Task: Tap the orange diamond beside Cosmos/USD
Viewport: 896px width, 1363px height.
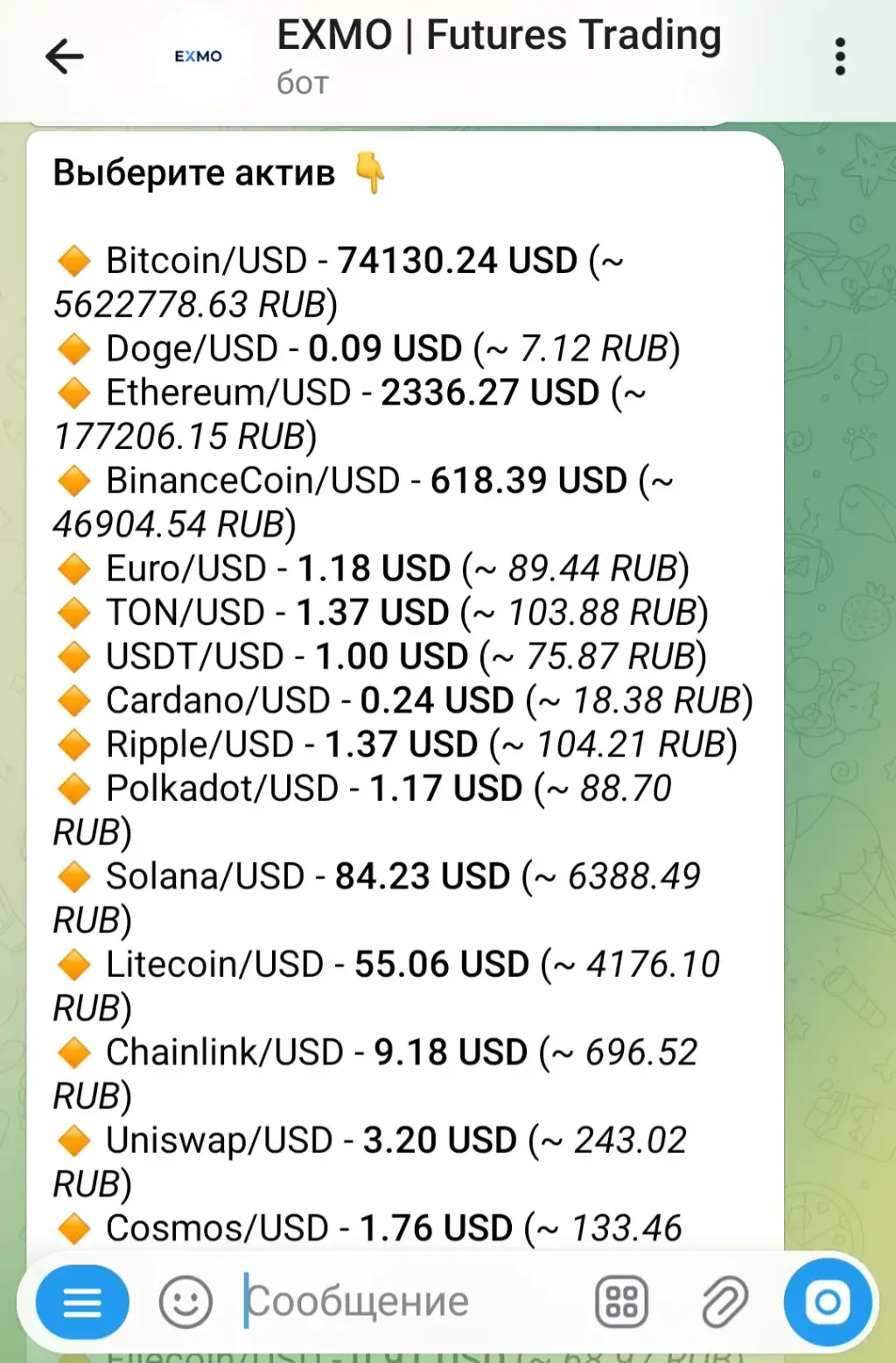Action: [73, 1228]
